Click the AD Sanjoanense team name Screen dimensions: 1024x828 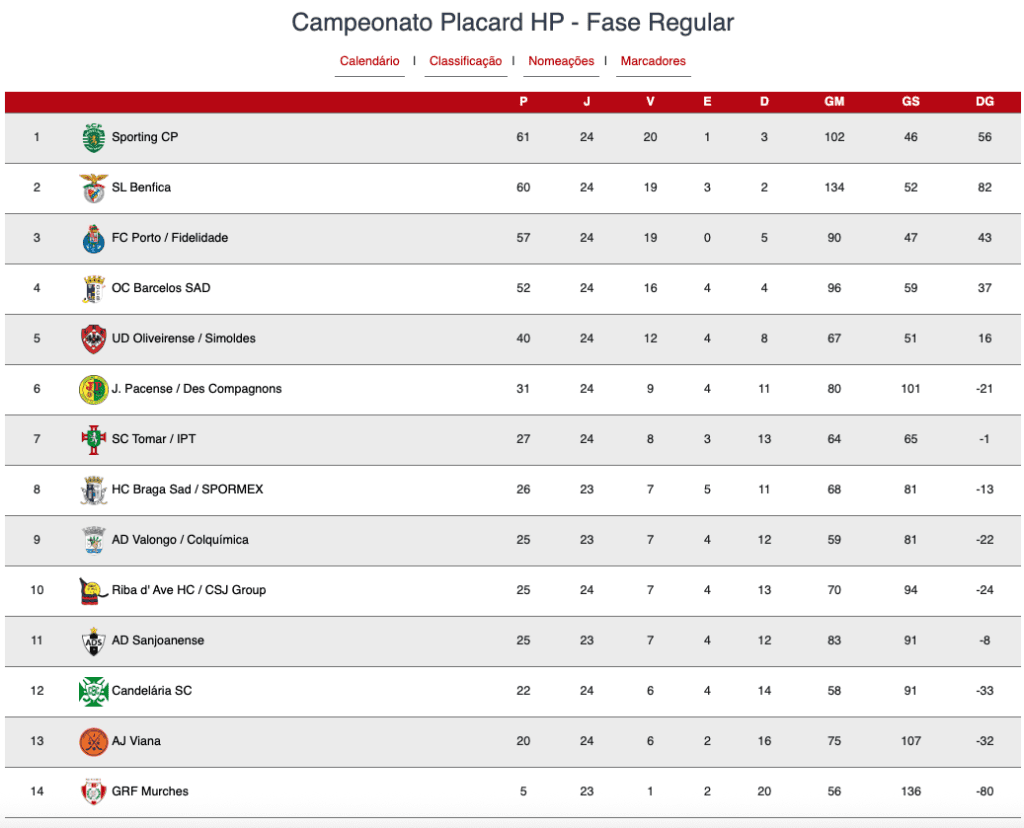pos(158,640)
